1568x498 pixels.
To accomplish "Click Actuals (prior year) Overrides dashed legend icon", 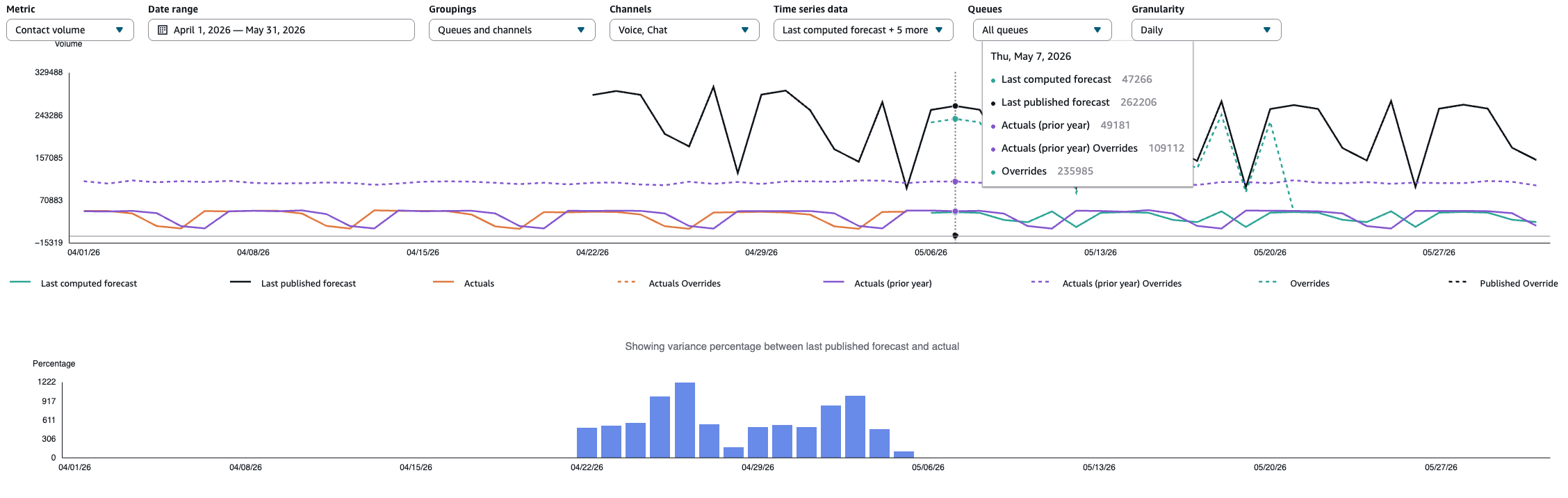I will [1040, 282].
